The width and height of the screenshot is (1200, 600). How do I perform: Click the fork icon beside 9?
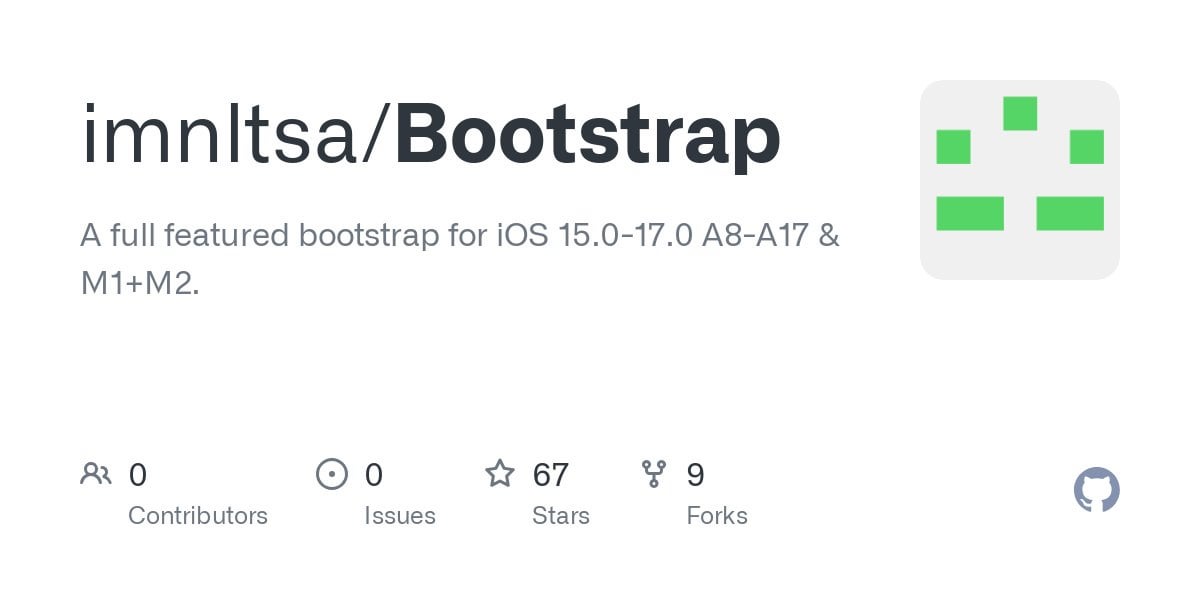pos(654,474)
